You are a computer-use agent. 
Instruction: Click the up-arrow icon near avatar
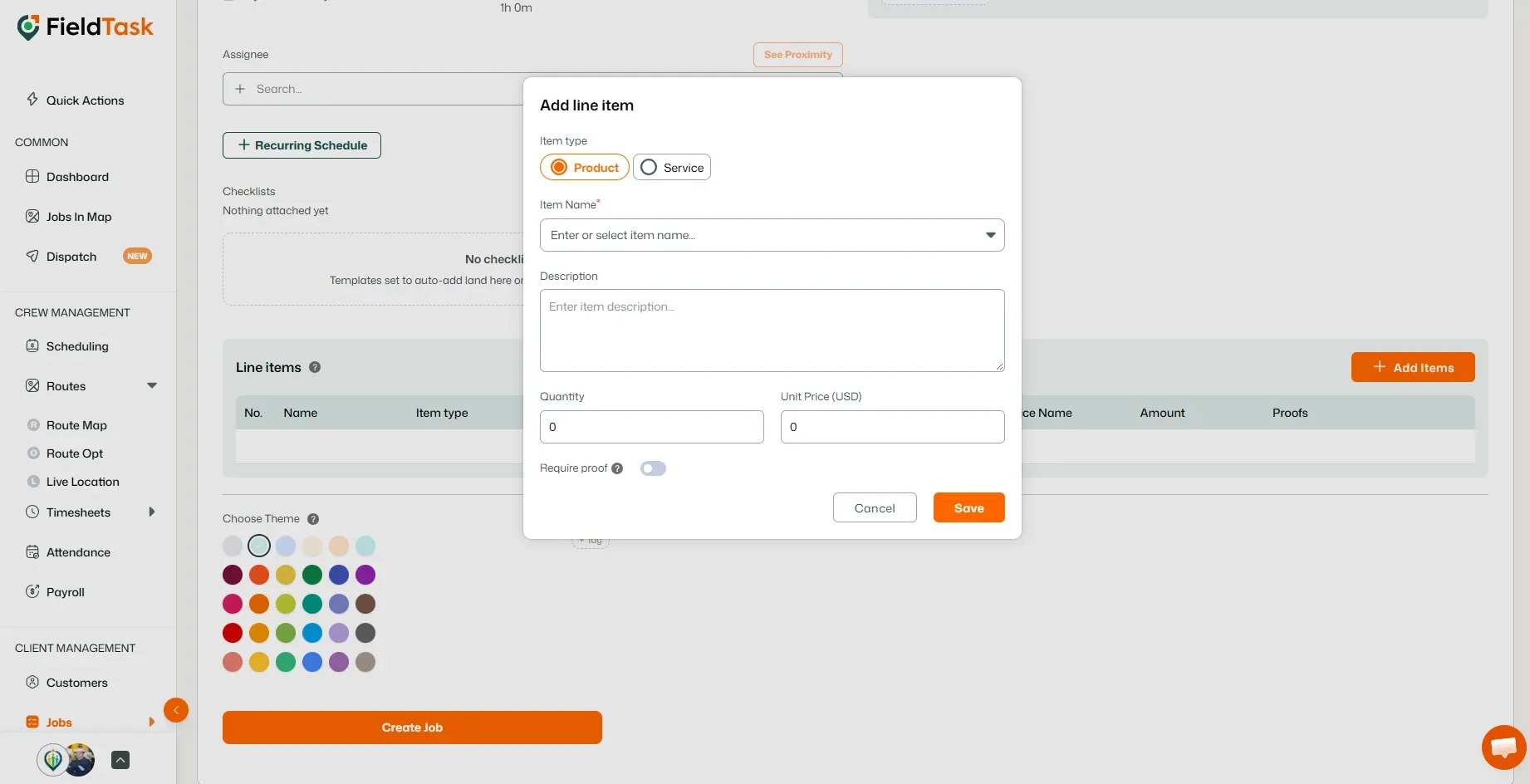120,760
